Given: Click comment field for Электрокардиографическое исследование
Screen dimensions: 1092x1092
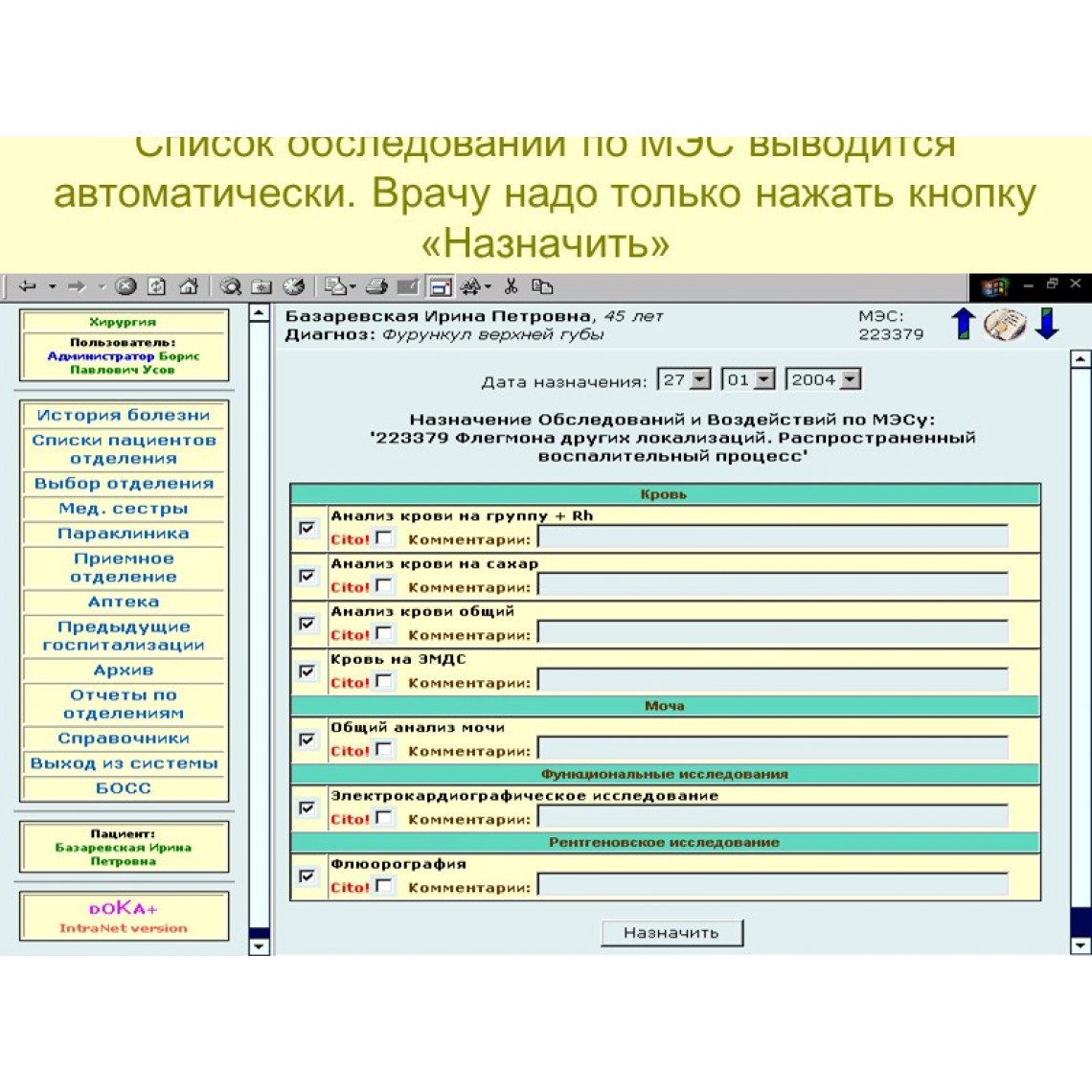Looking at the screenshot, I should tap(773, 817).
